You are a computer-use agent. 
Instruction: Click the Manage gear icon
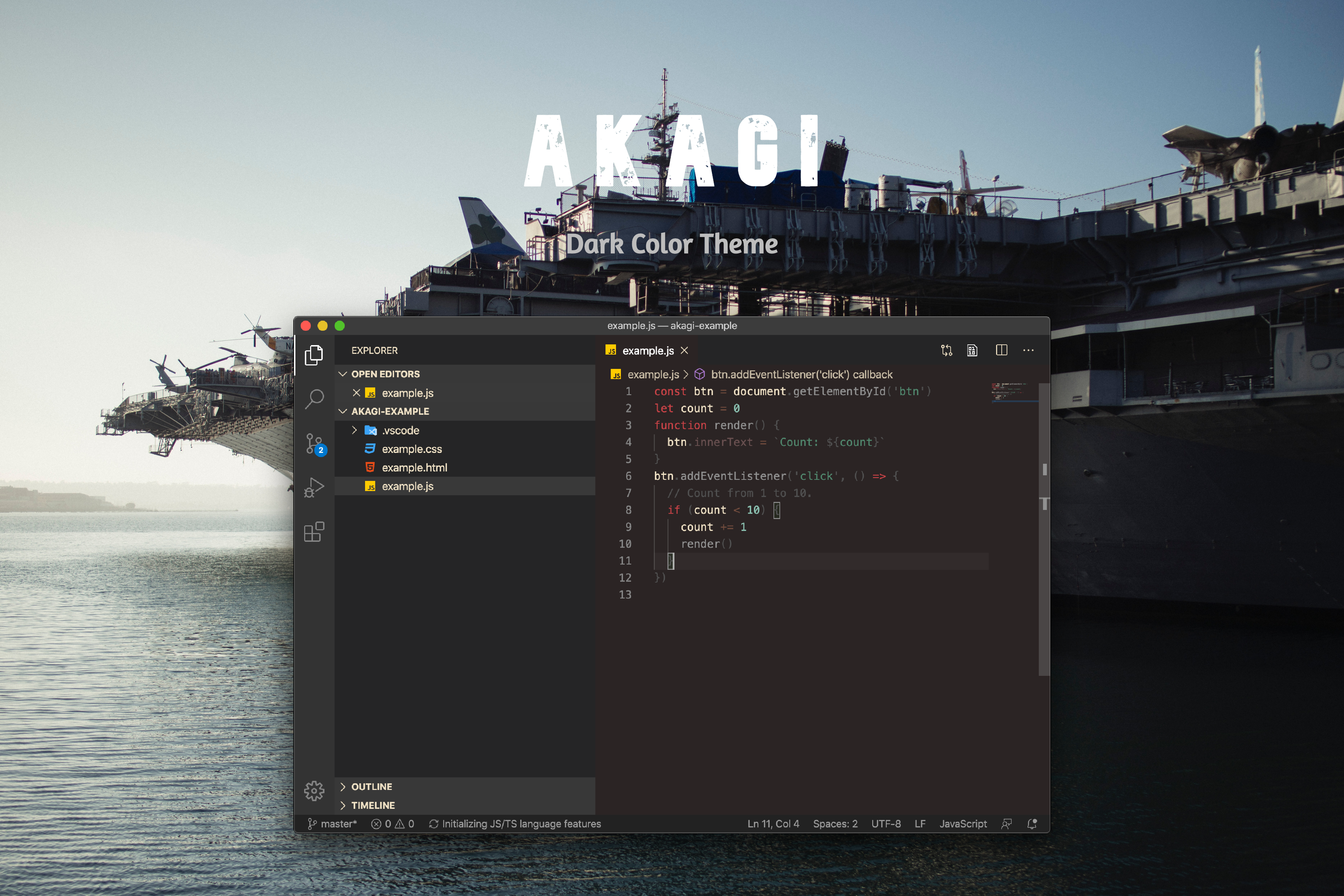click(x=314, y=791)
